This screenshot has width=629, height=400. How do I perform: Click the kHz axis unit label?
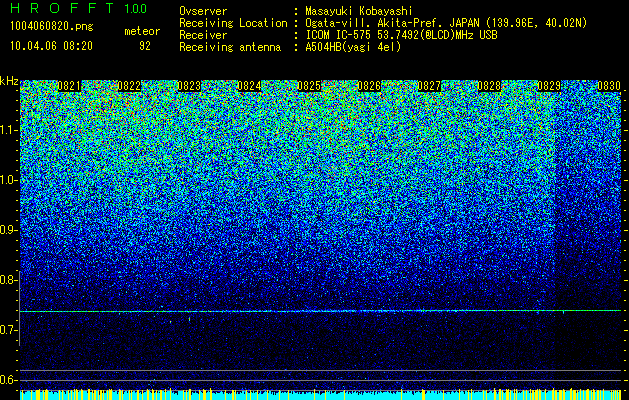point(9,81)
